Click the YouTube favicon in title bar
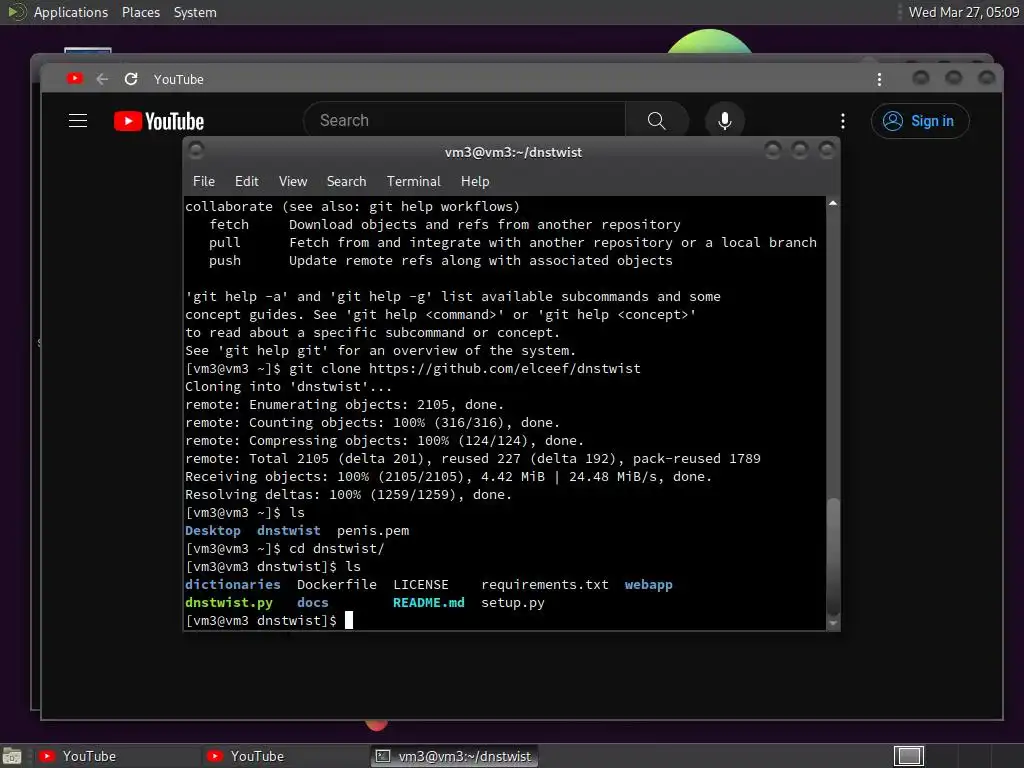Screen dimensions: 1024x768 click(x=74, y=78)
